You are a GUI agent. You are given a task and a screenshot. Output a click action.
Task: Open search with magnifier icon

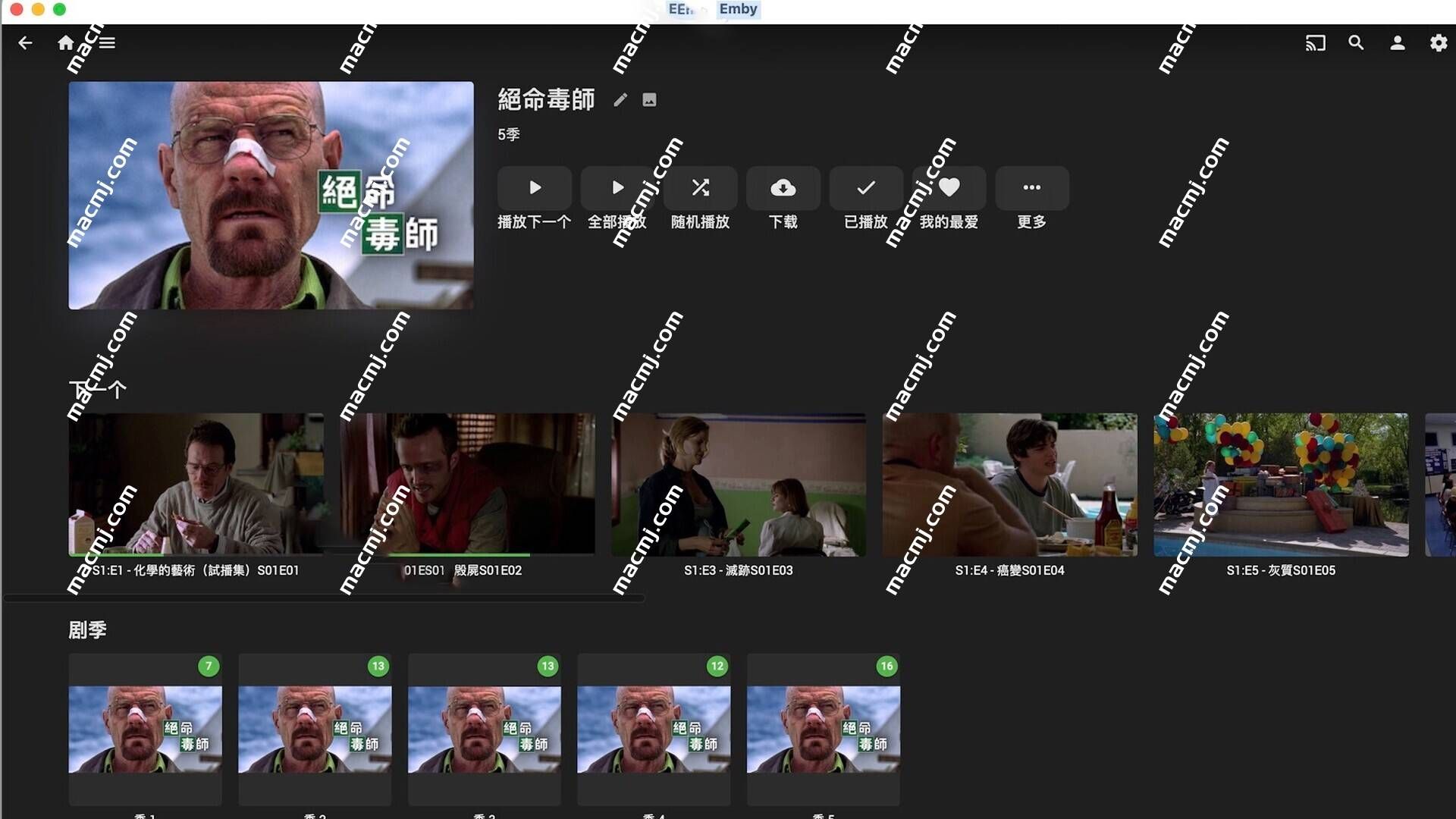tap(1356, 43)
